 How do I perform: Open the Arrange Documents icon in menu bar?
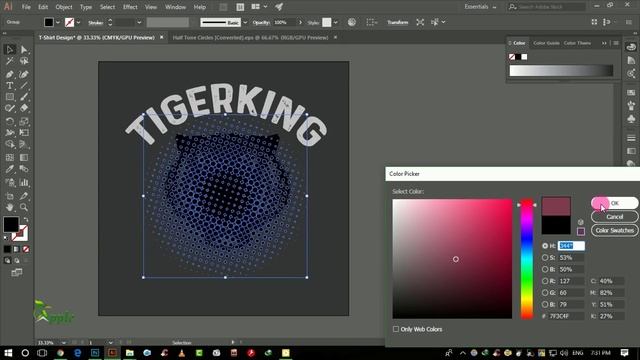click(x=259, y=7)
